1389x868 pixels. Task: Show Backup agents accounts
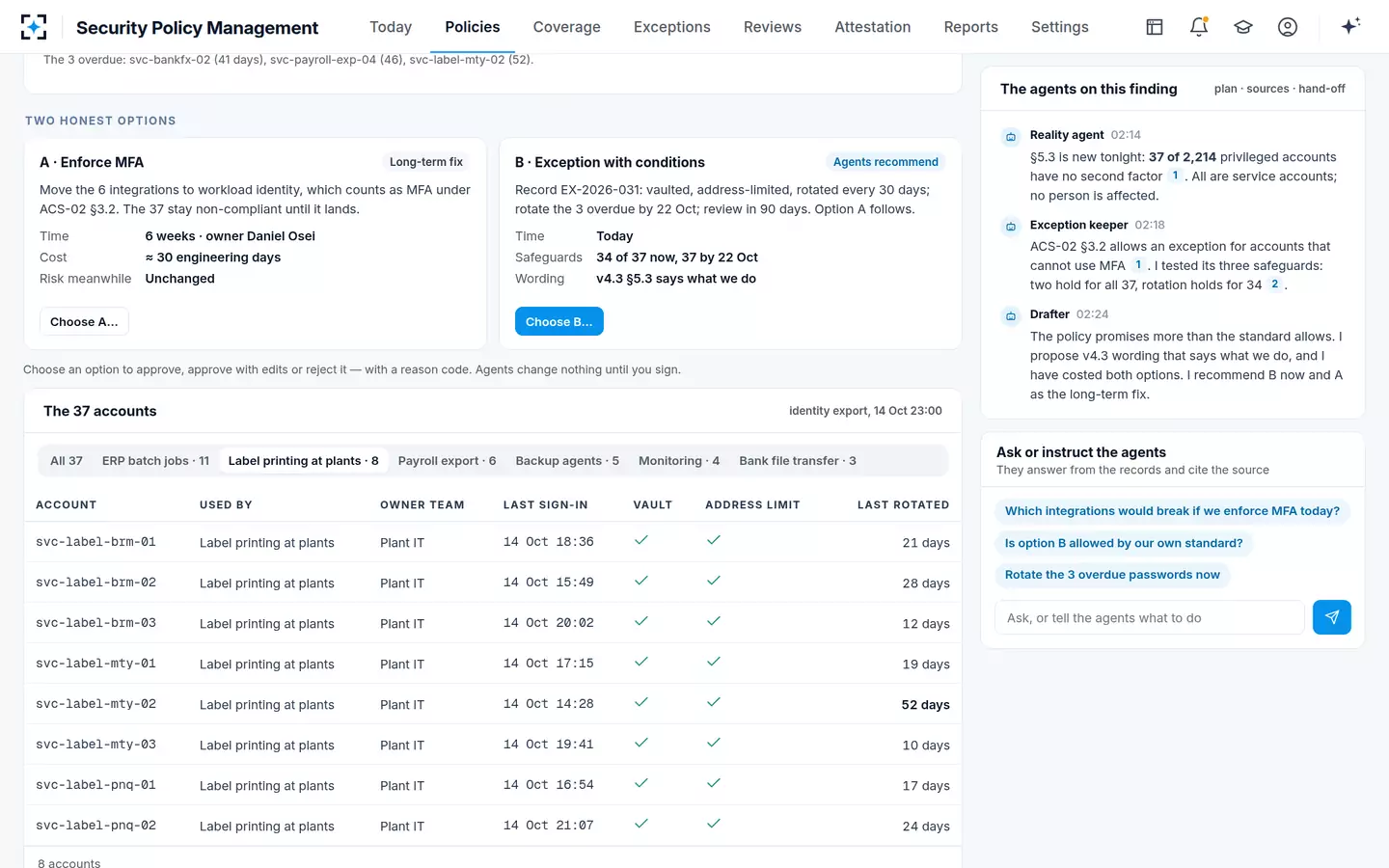(567, 461)
